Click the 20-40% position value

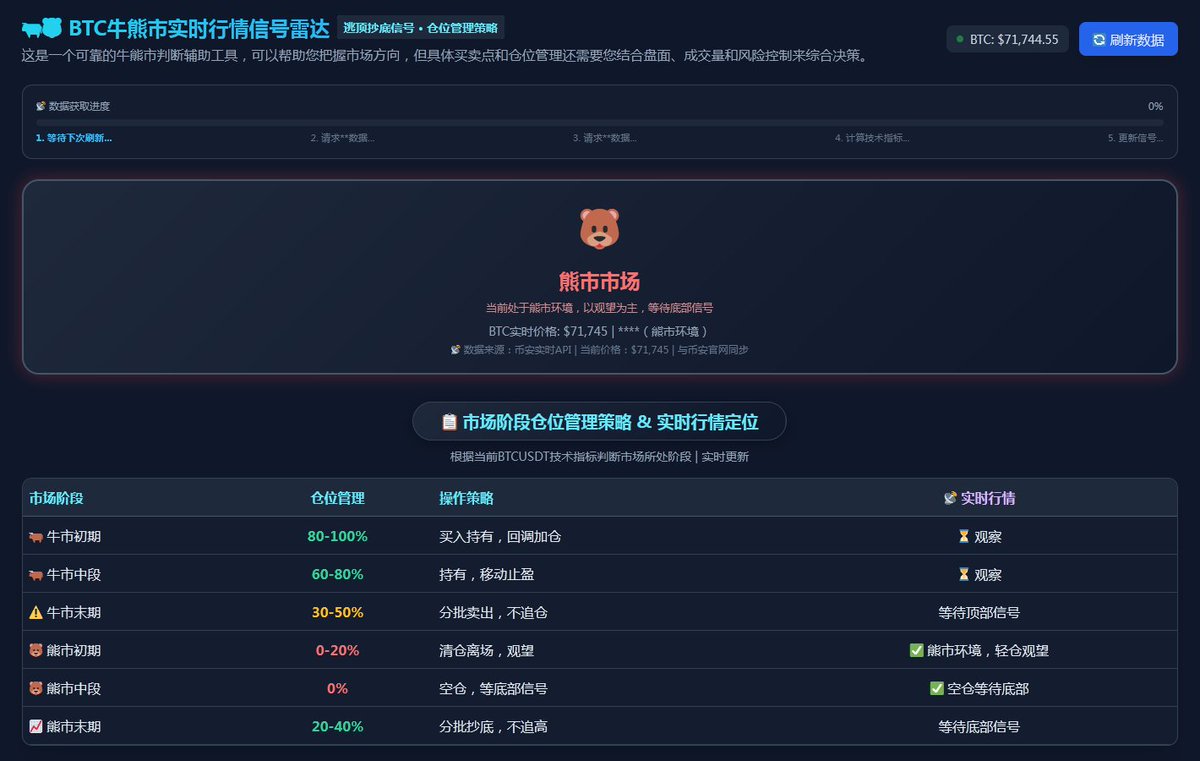click(337, 727)
